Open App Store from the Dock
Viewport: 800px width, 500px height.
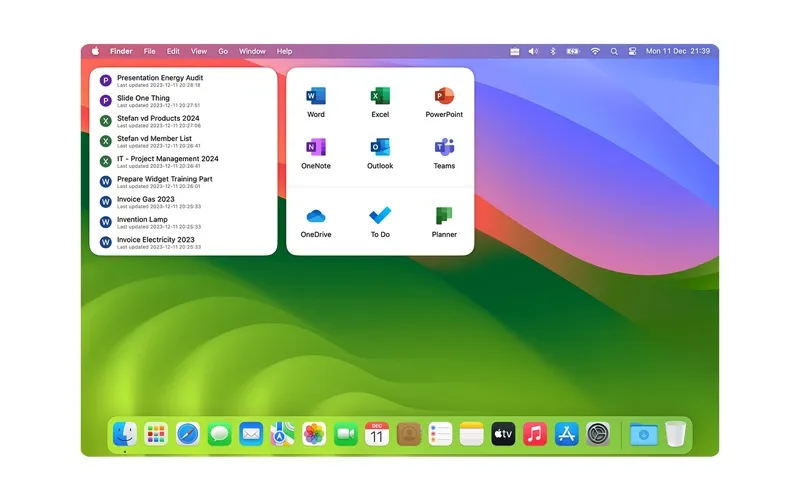click(x=566, y=434)
